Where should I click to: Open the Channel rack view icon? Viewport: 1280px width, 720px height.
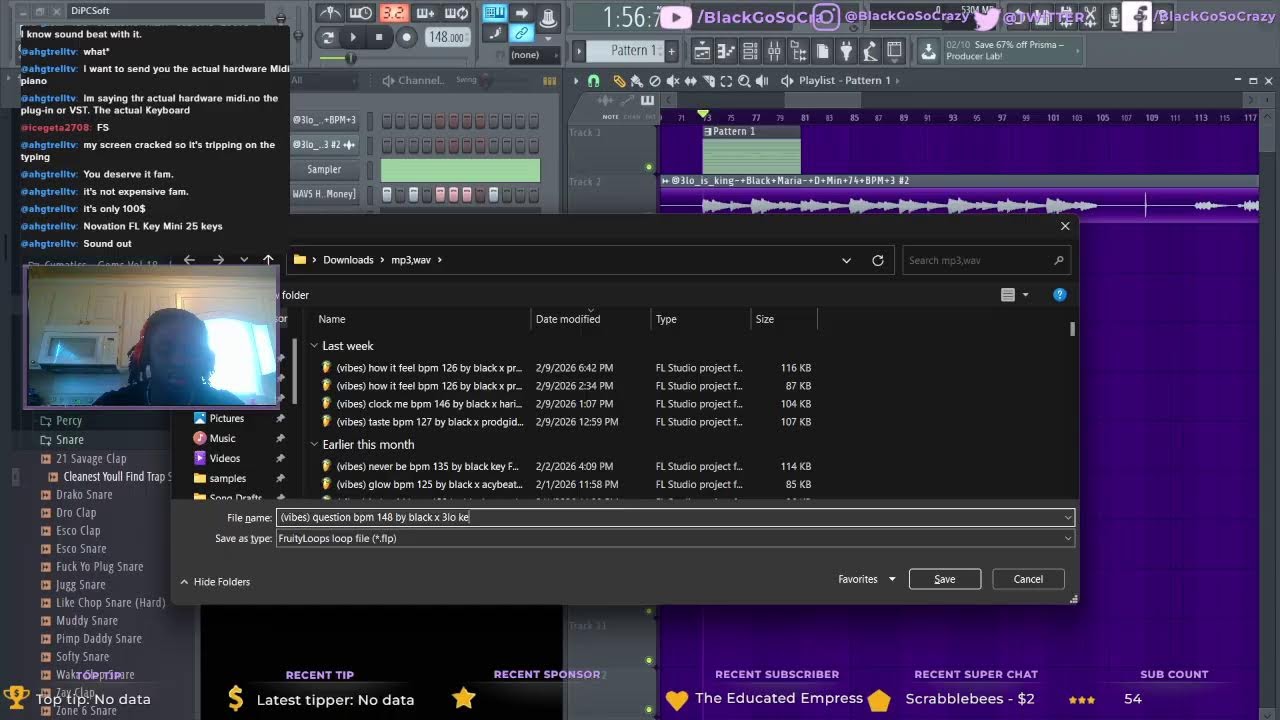[x=749, y=51]
